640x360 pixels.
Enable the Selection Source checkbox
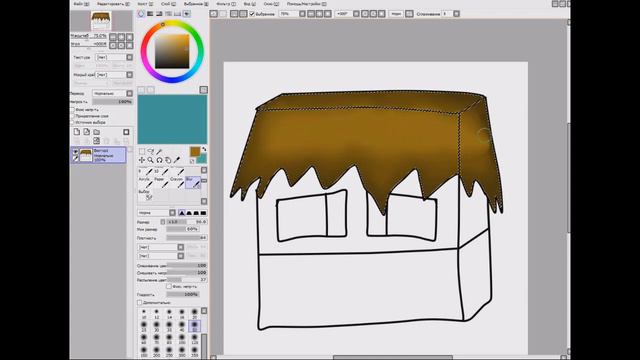pos(73,122)
